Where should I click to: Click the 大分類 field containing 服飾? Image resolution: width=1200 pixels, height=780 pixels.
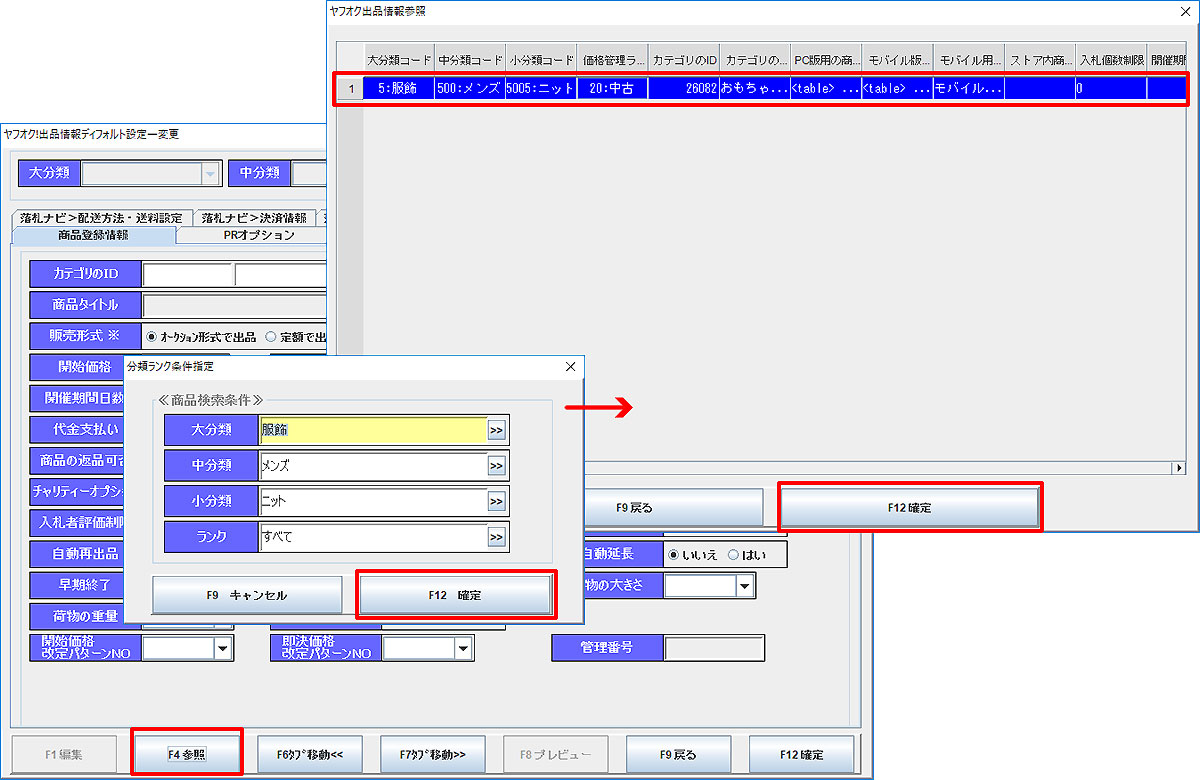[373, 430]
